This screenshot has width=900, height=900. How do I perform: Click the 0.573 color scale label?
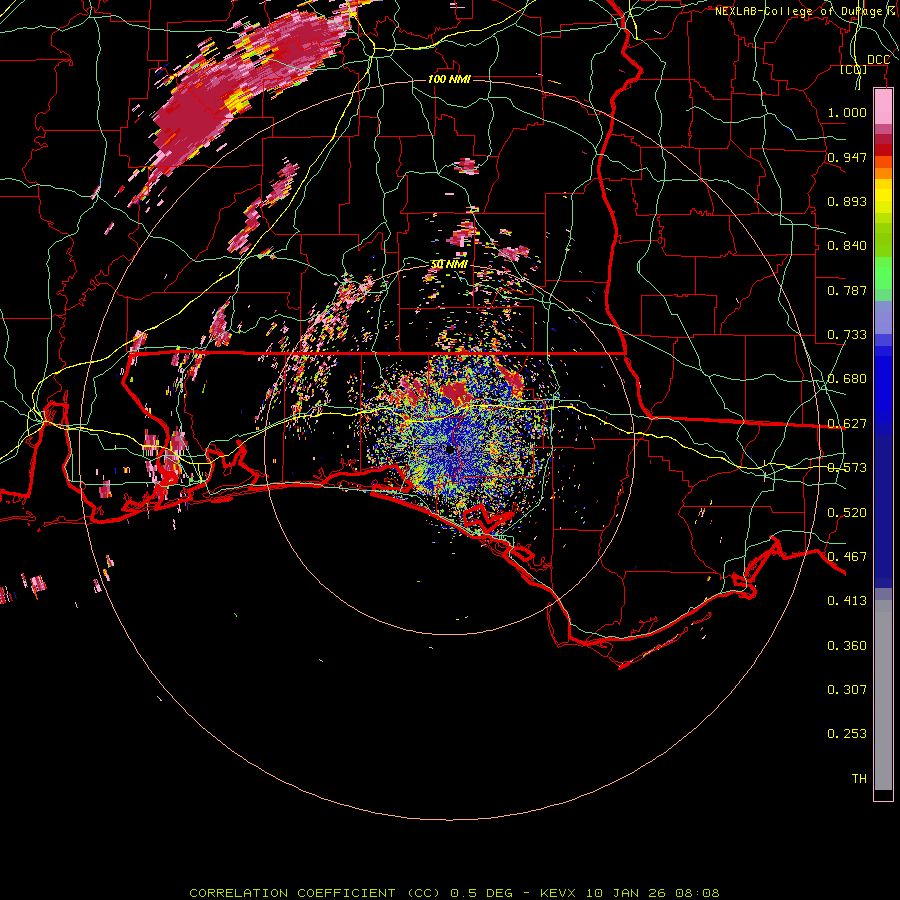tap(847, 468)
